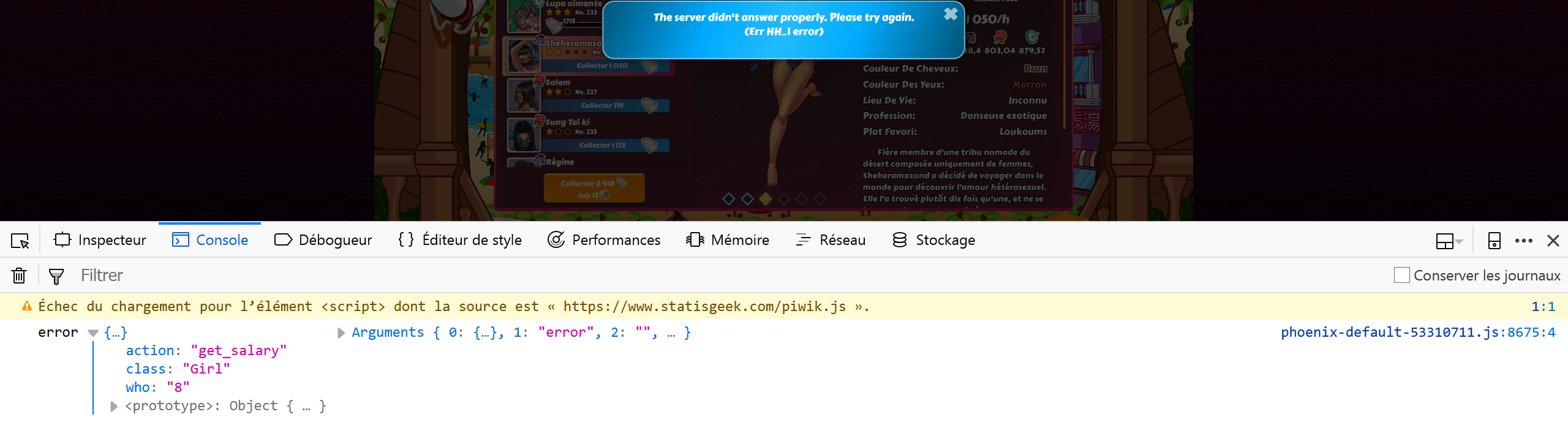Screen dimensions: 1568x447
Task: Close the server error popup
Action: click(950, 14)
